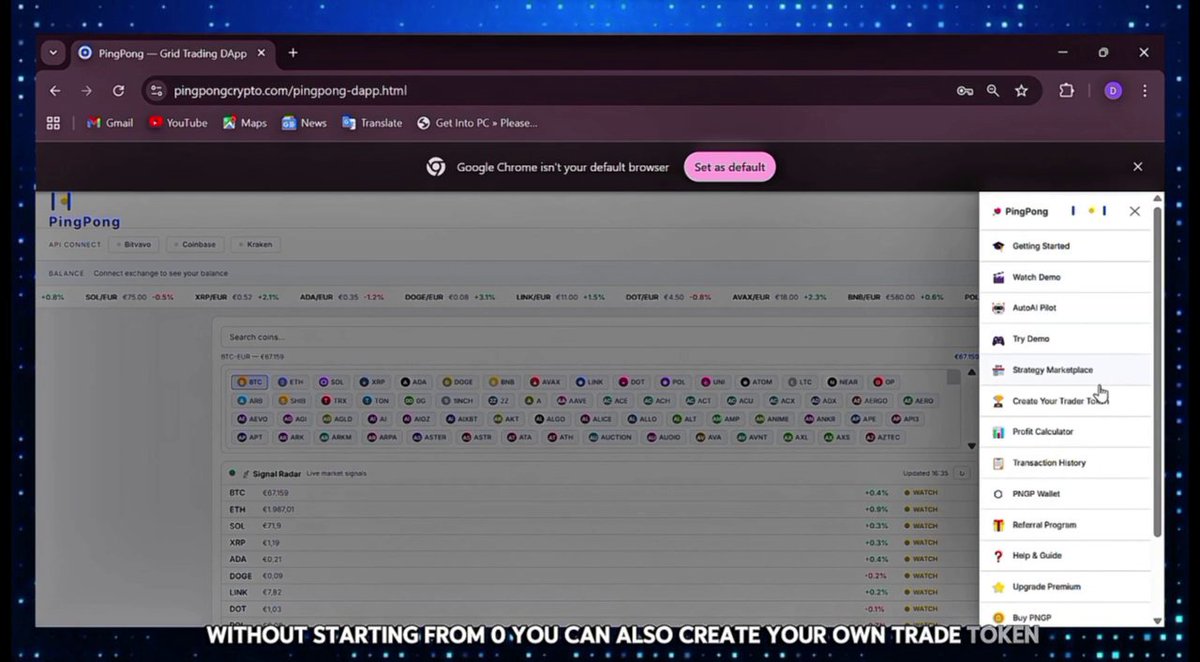The height and width of the screenshot is (662, 1200).
Task: Click the side menu vertical scrollbar thumb
Action: (x=1158, y=370)
